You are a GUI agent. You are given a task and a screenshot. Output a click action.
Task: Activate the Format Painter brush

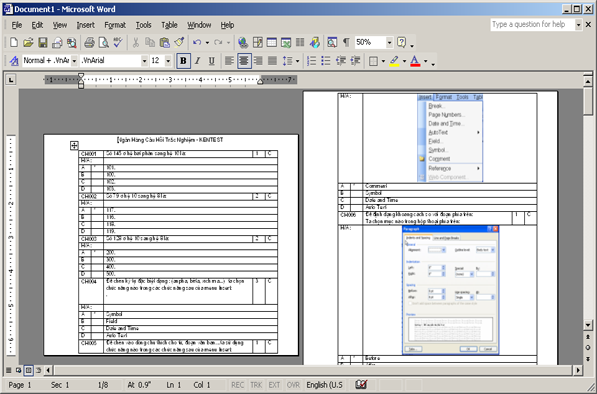point(179,42)
